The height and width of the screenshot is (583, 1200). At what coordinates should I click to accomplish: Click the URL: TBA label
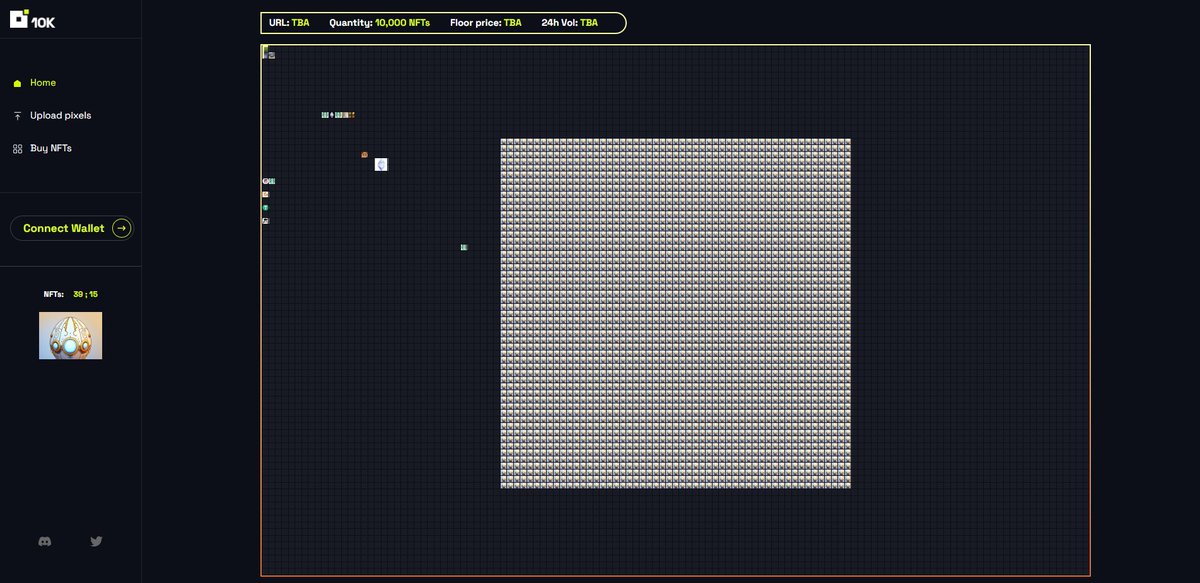[289, 22]
